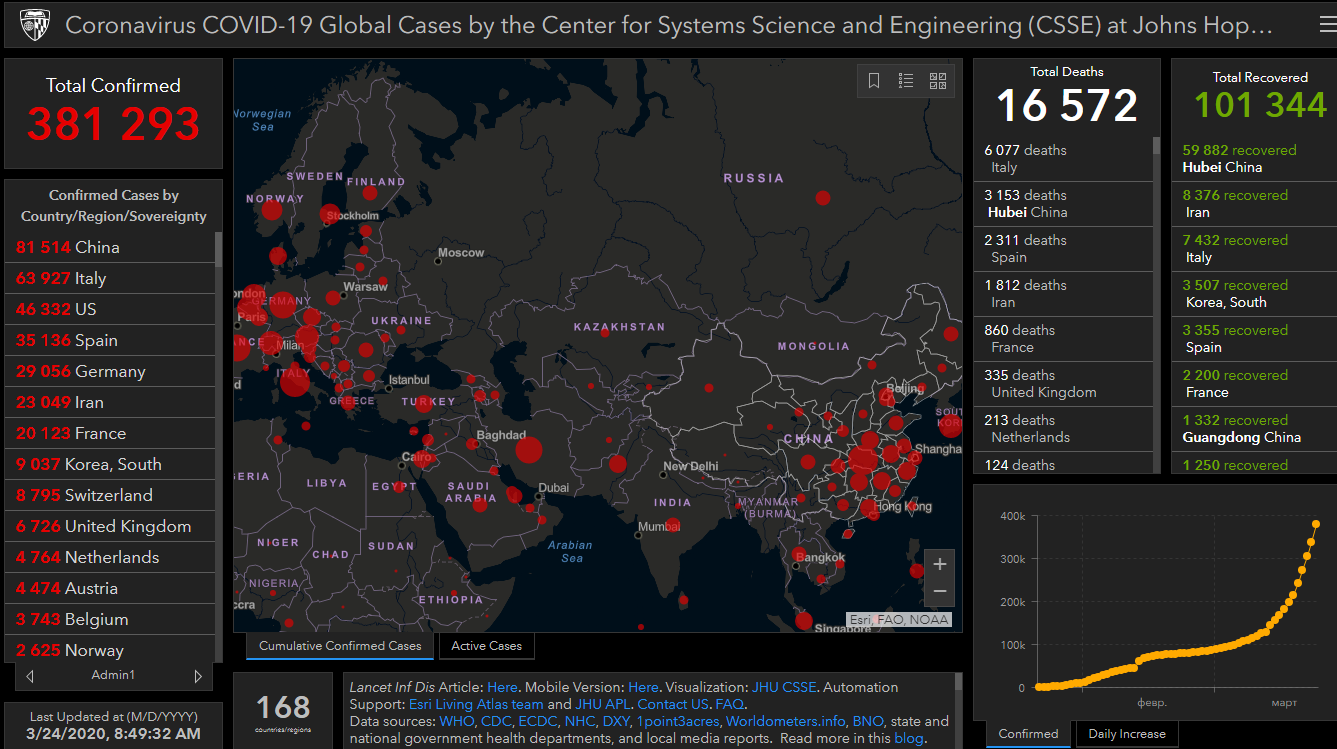The width and height of the screenshot is (1337, 749).
Task: Select the Cumulative Confirmed Cases tab
Action: coord(340,646)
